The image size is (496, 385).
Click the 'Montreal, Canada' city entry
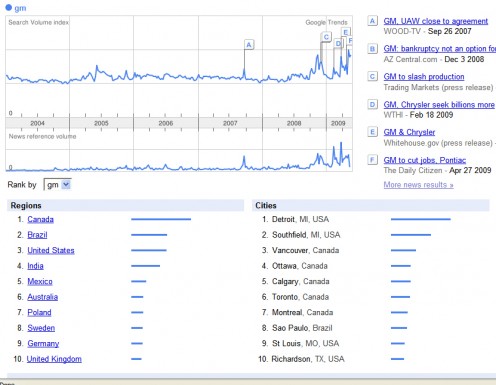pyautogui.click(x=302, y=313)
